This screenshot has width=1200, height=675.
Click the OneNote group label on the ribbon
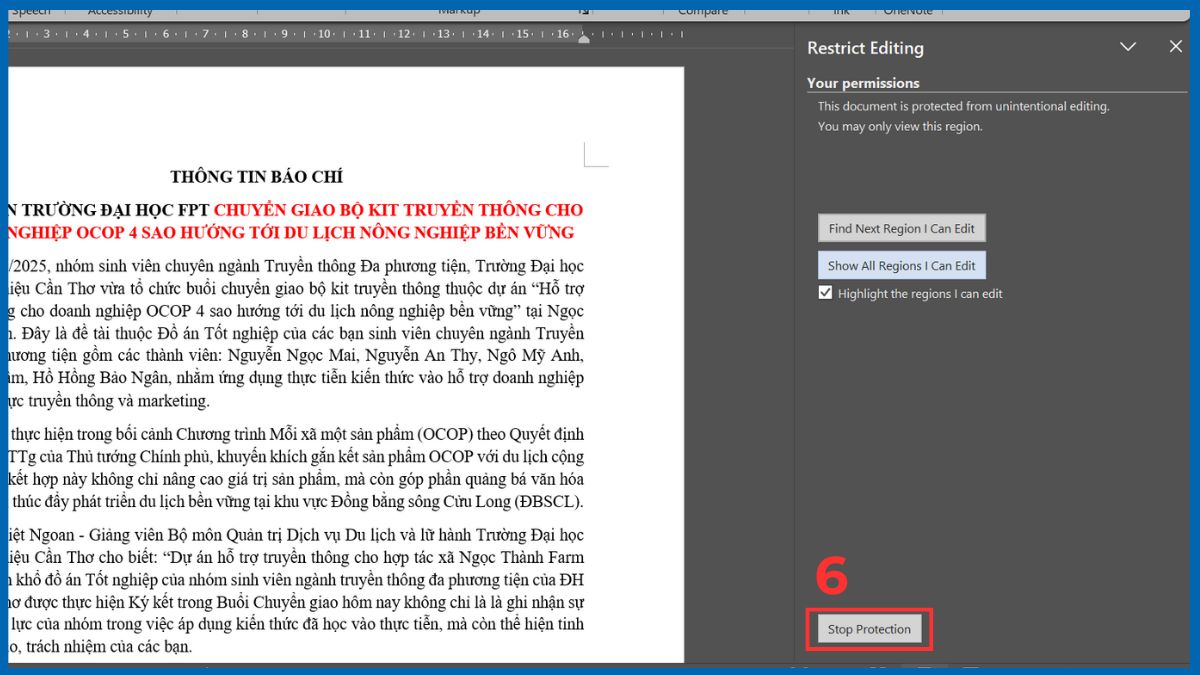click(907, 10)
